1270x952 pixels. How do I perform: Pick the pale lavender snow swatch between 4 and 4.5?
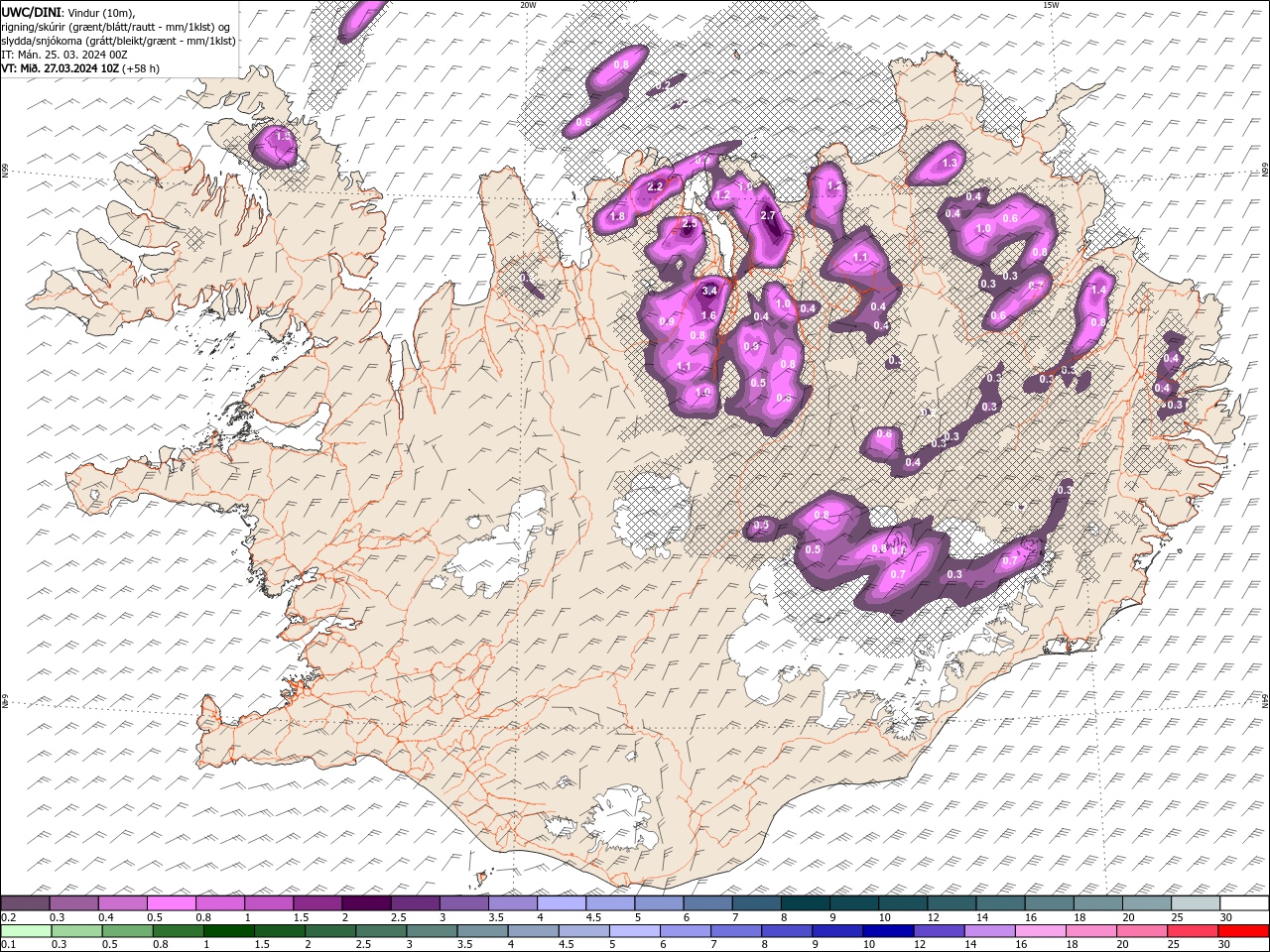(x=561, y=903)
